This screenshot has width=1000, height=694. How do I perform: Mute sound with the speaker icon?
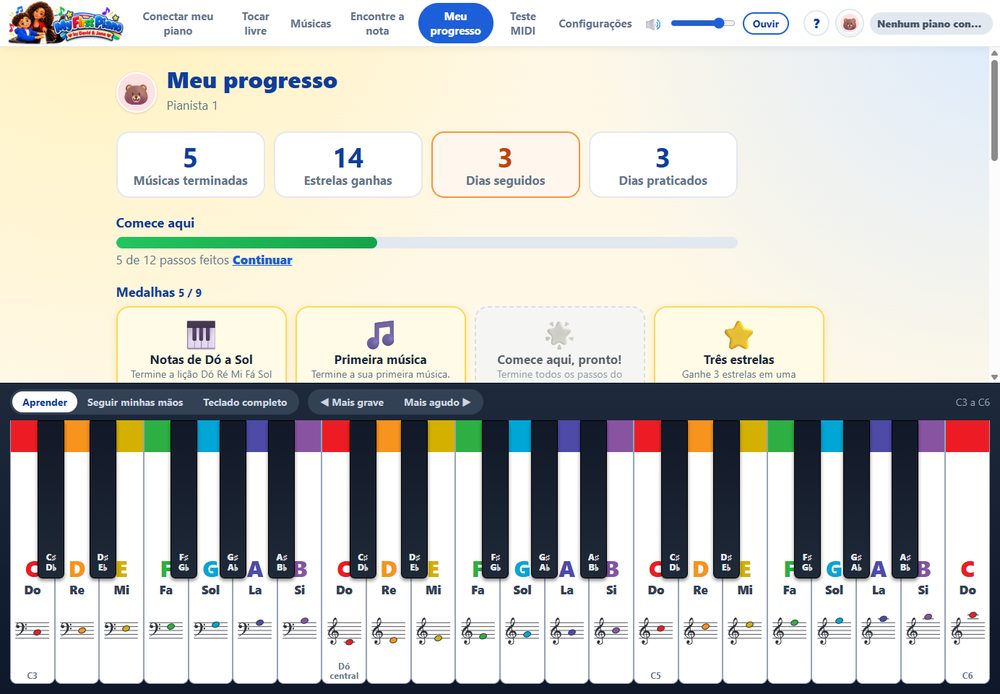click(x=652, y=24)
